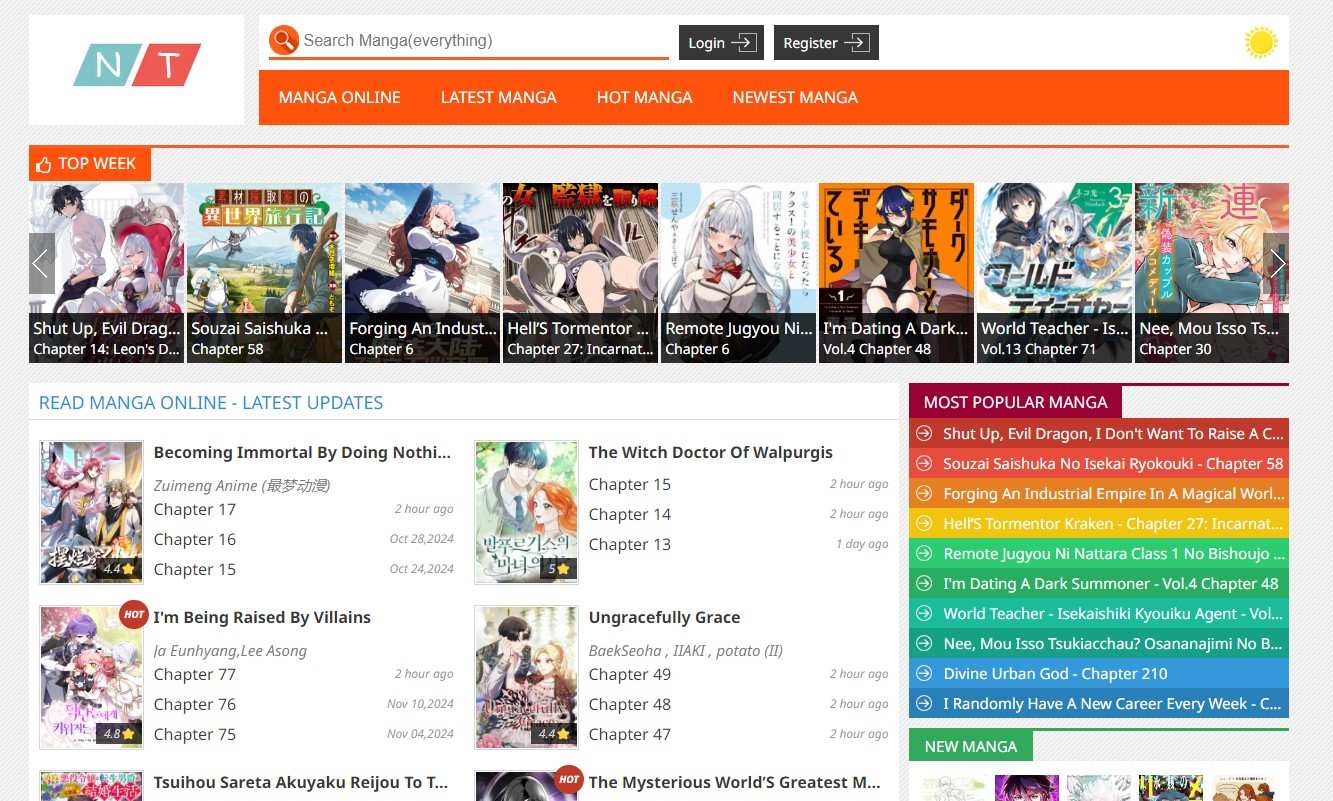Open popular entry Nee, Mou Isso Tsukiacchau
1333x801 pixels.
[x=1113, y=644]
